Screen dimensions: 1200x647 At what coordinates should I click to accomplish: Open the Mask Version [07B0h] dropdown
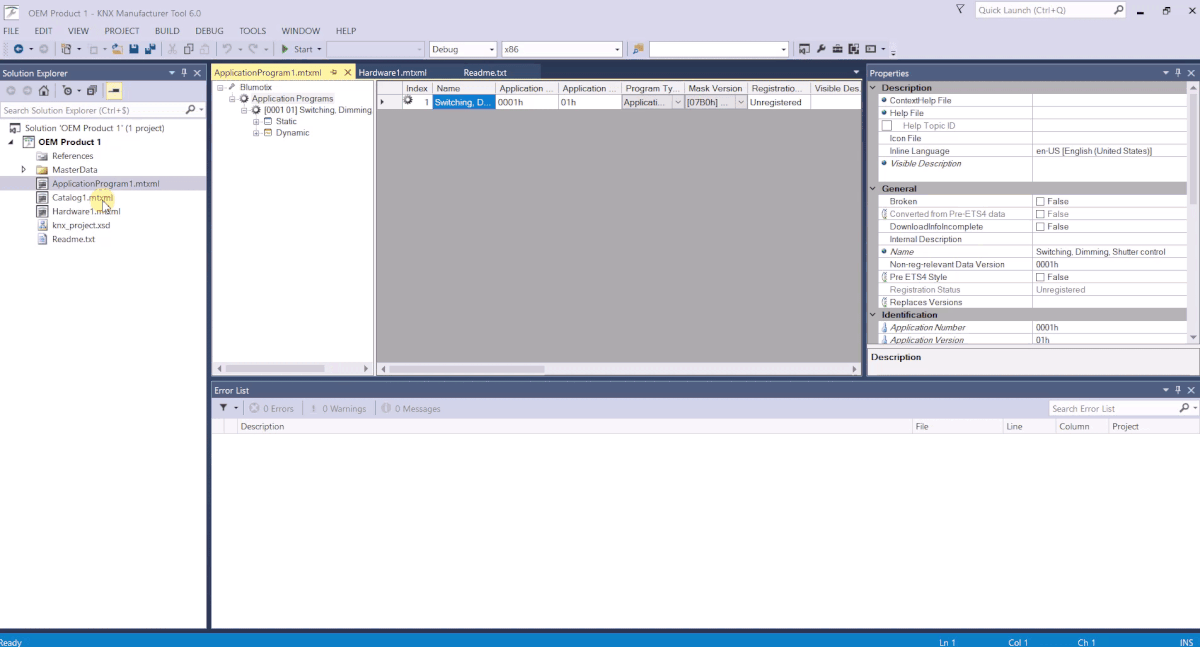tap(741, 102)
